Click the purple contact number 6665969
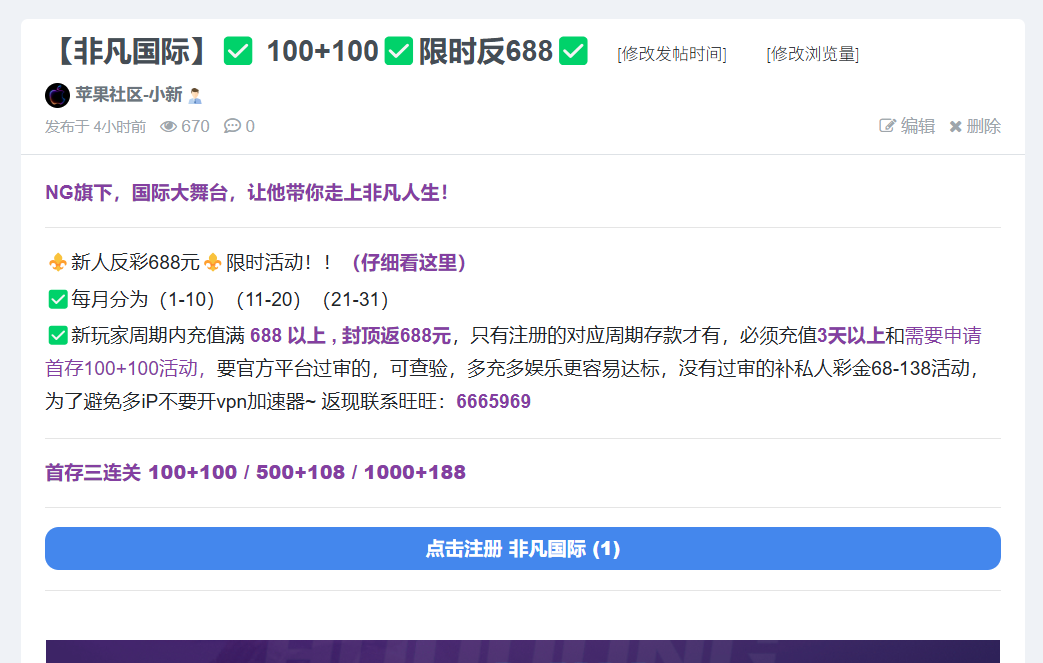The width and height of the screenshot is (1043, 663). click(x=493, y=402)
